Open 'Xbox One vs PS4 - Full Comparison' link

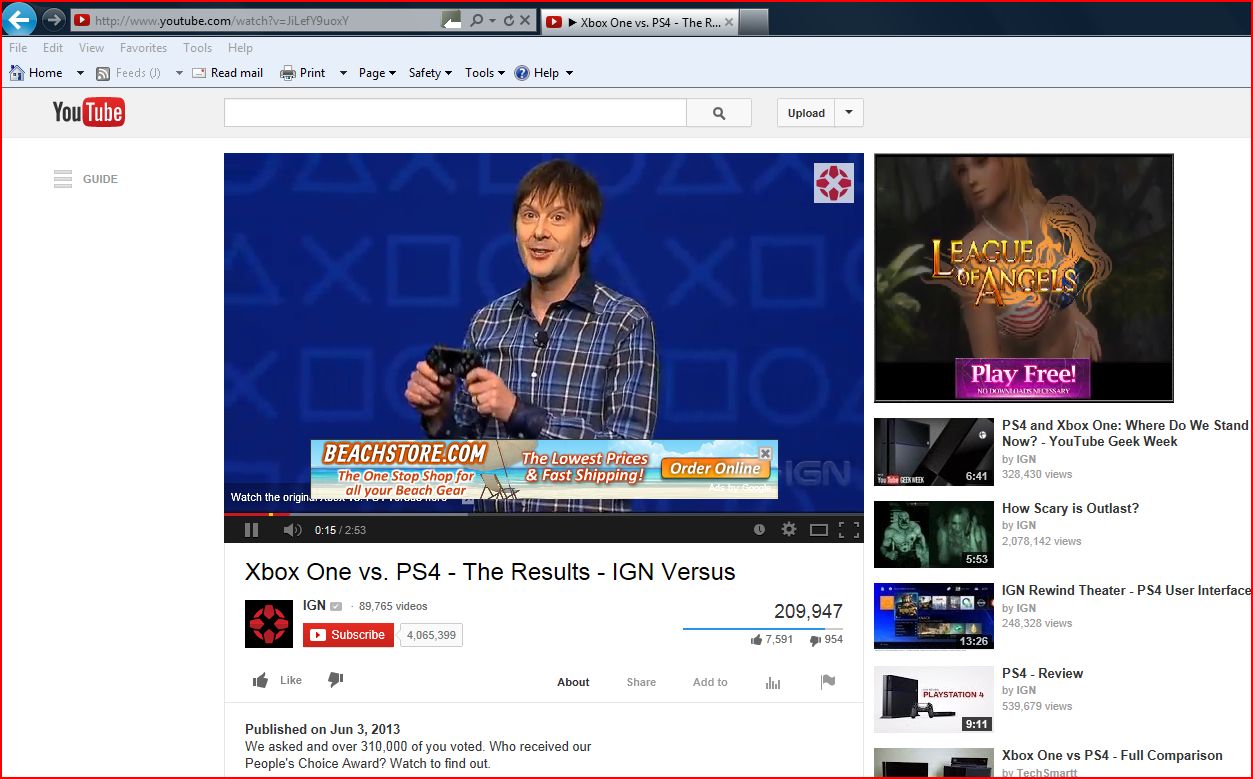(1112, 755)
